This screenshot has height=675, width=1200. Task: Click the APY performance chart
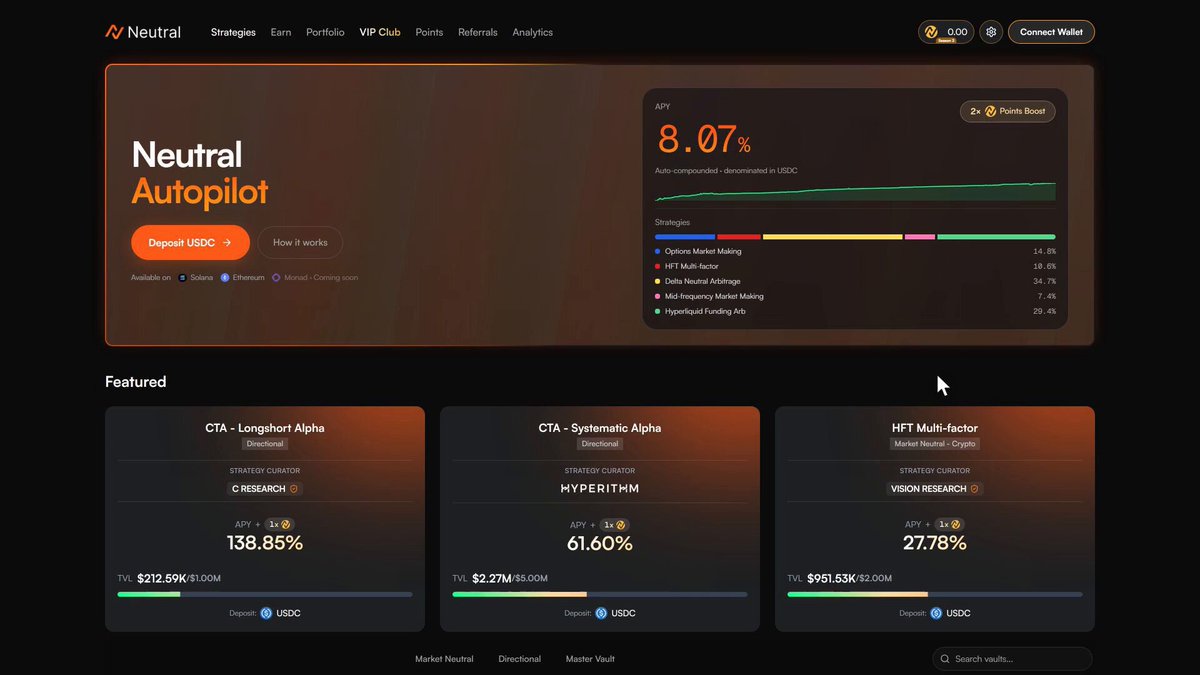point(855,191)
